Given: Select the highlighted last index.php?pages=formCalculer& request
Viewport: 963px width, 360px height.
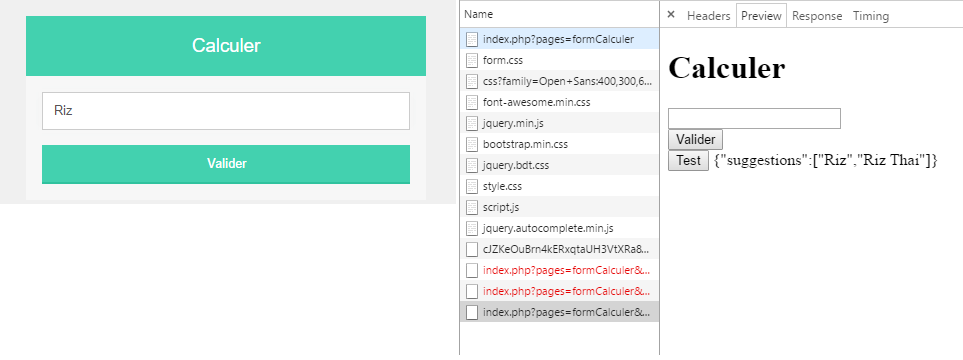Looking at the screenshot, I should [x=559, y=312].
